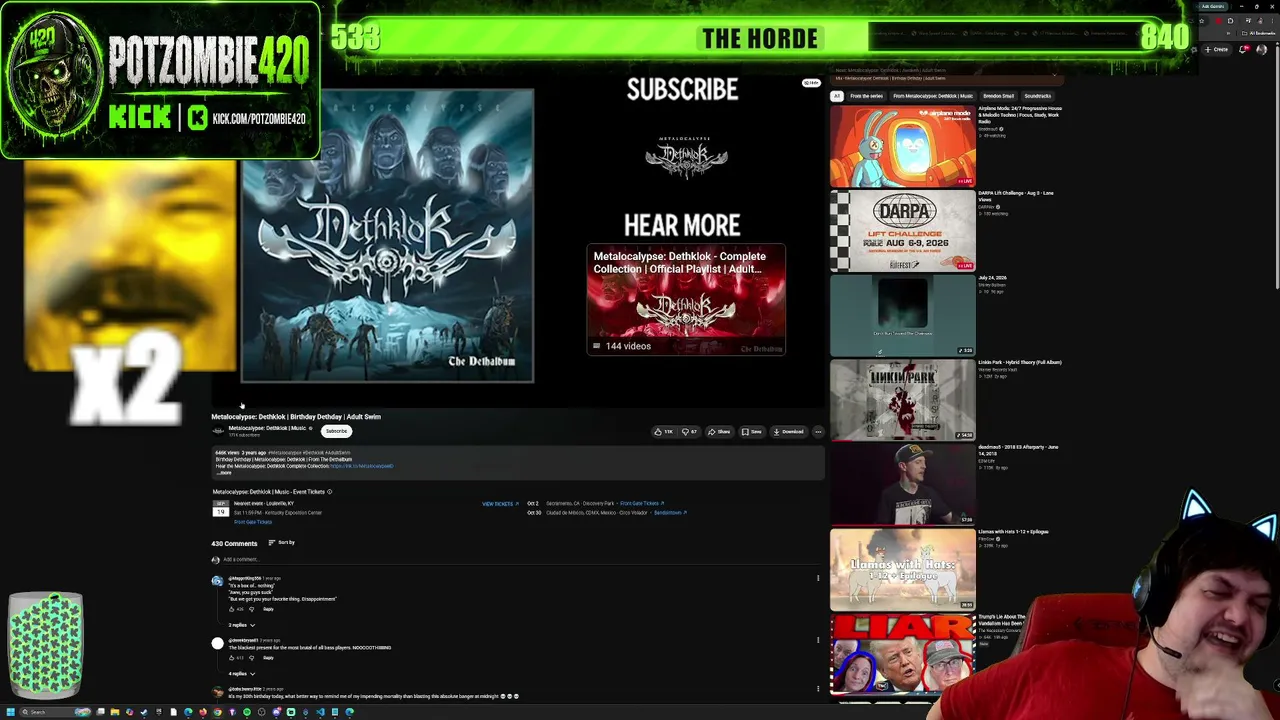
Task: Open Spotify from the taskbar
Action: click(247, 712)
